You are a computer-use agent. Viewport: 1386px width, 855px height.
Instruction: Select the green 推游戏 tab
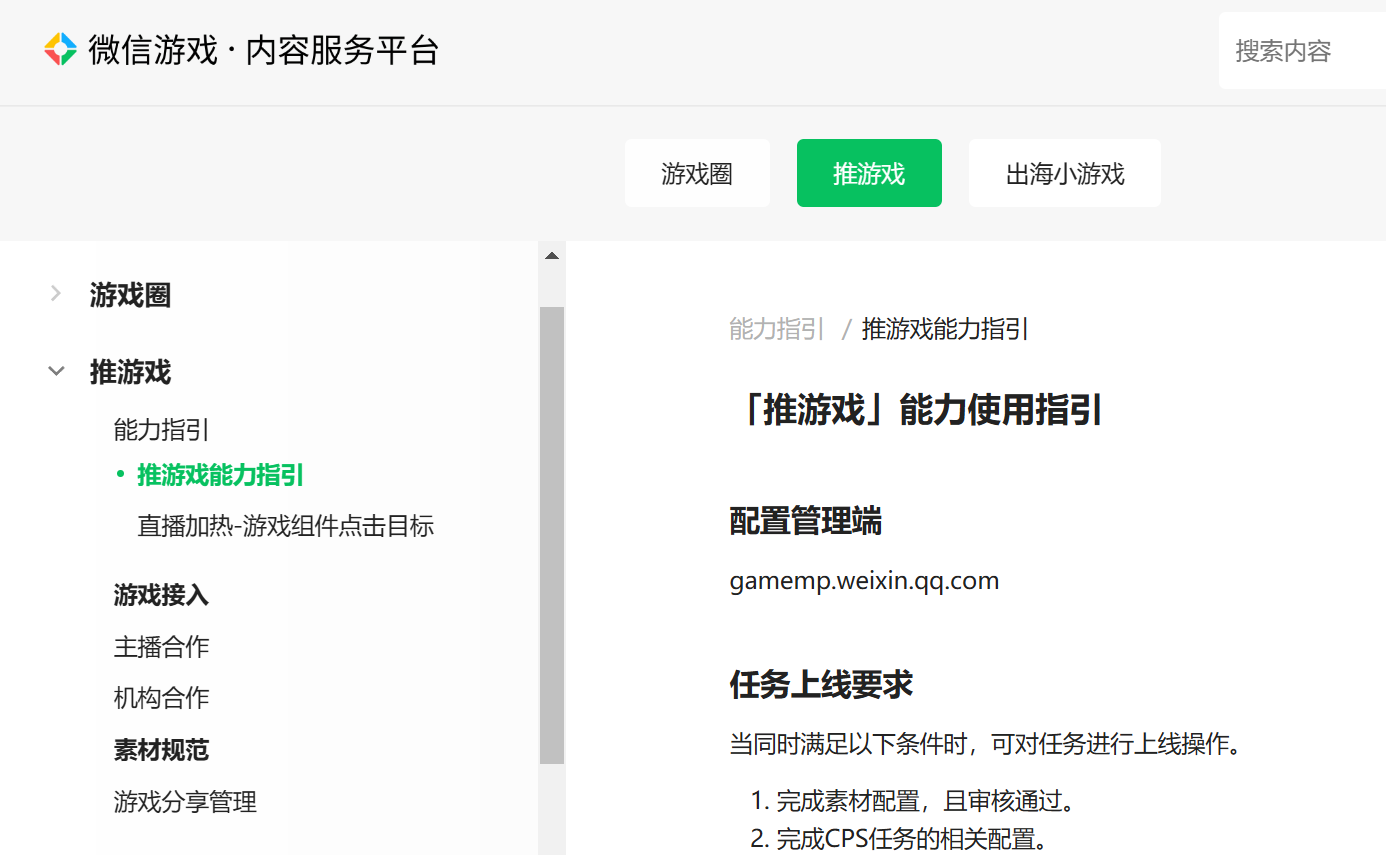click(869, 173)
